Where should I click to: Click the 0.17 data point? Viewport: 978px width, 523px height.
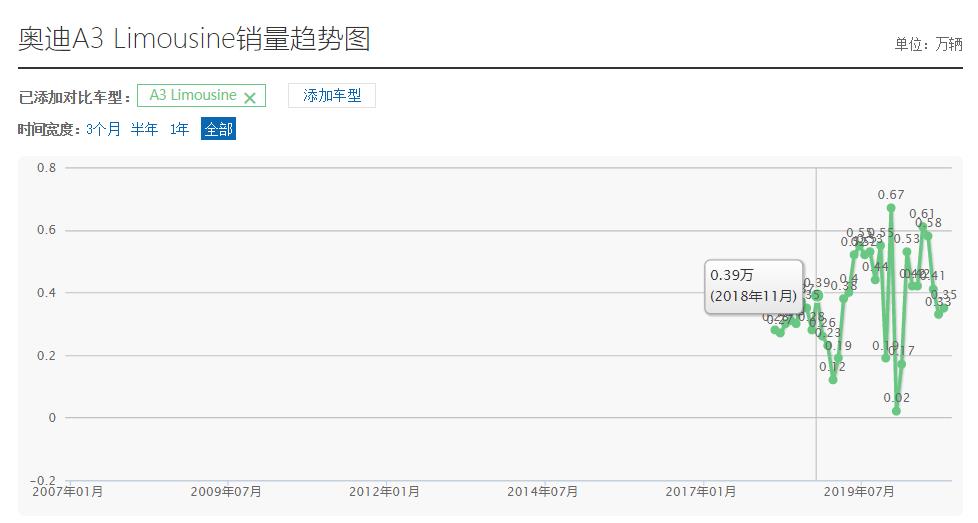point(902,364)
